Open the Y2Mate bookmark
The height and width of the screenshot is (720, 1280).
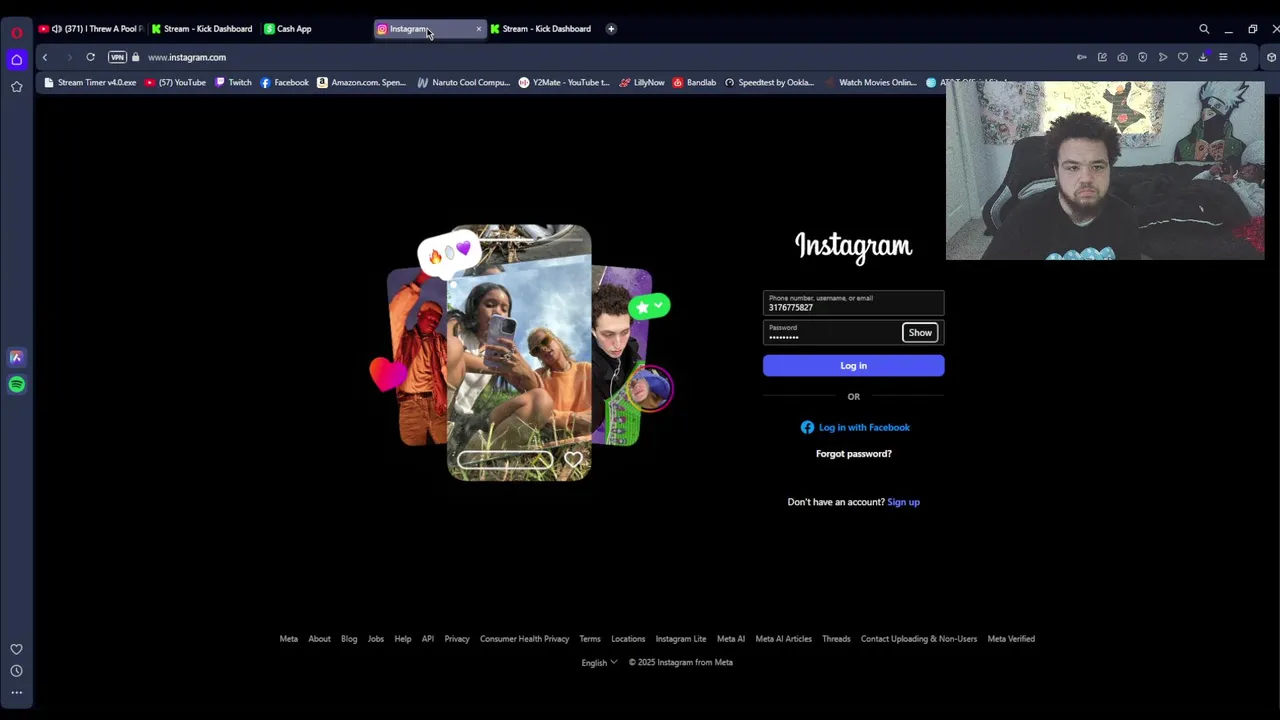(x=564, y=83)
